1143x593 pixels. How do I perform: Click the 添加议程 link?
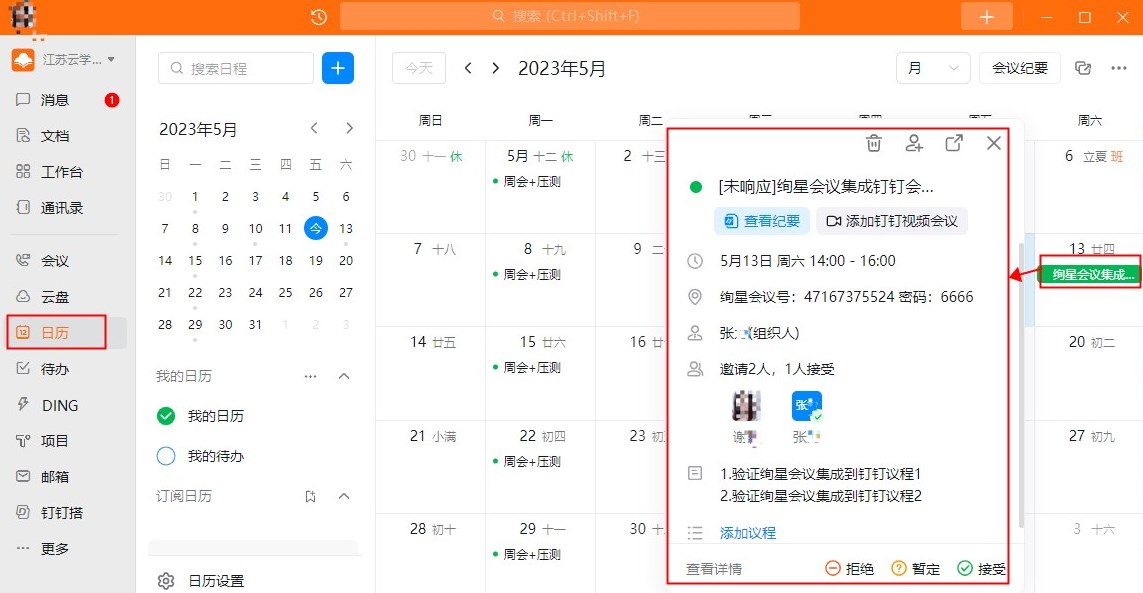748,533
